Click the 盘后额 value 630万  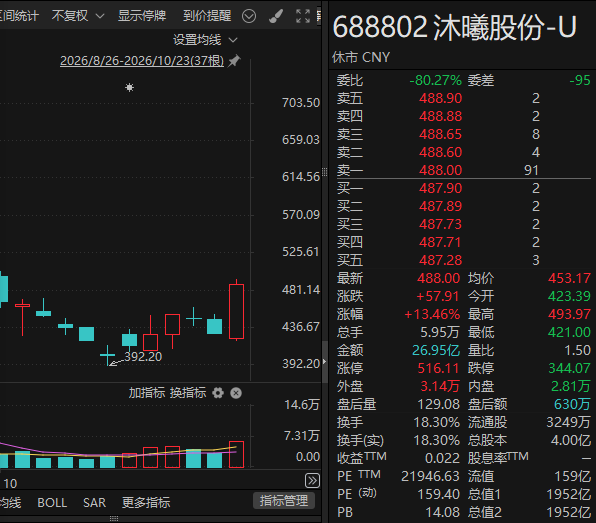572,404
